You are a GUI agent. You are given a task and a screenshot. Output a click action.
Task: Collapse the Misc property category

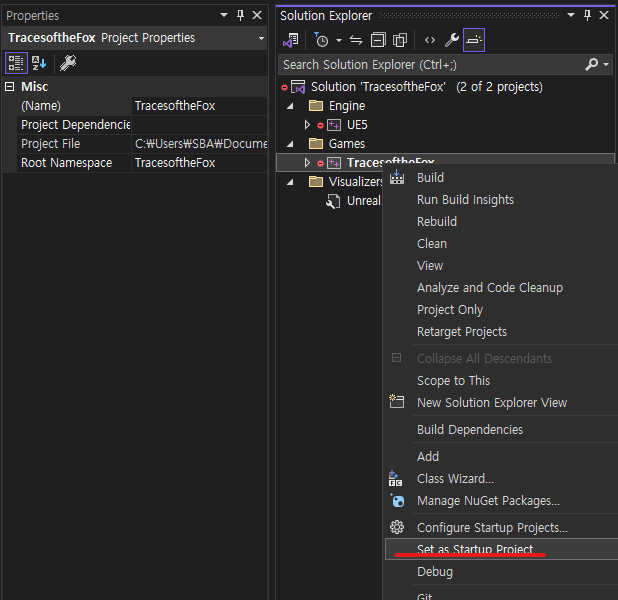tap(10, 87)
